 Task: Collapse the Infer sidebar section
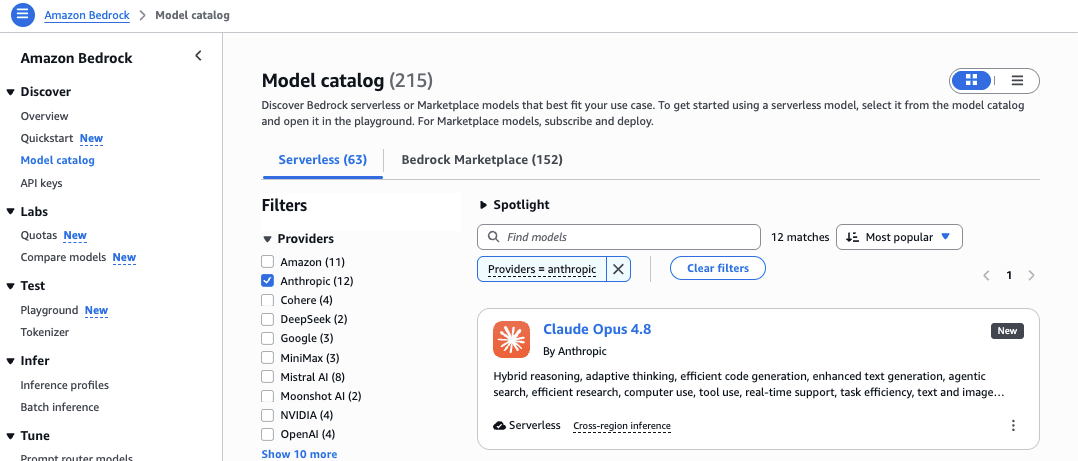(x=11, y=361)
